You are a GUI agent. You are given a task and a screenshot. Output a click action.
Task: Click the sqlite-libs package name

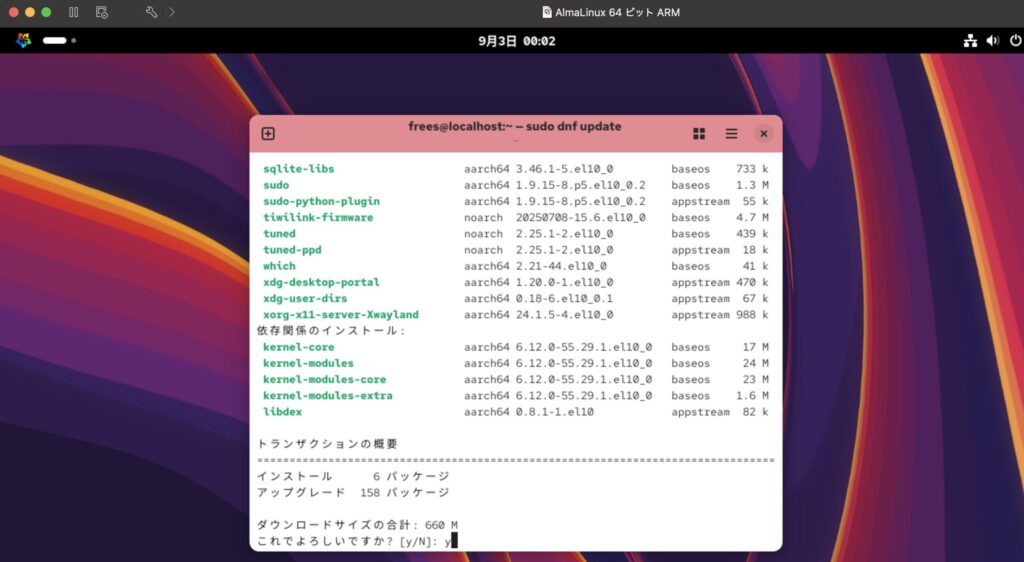coord(298,168)
